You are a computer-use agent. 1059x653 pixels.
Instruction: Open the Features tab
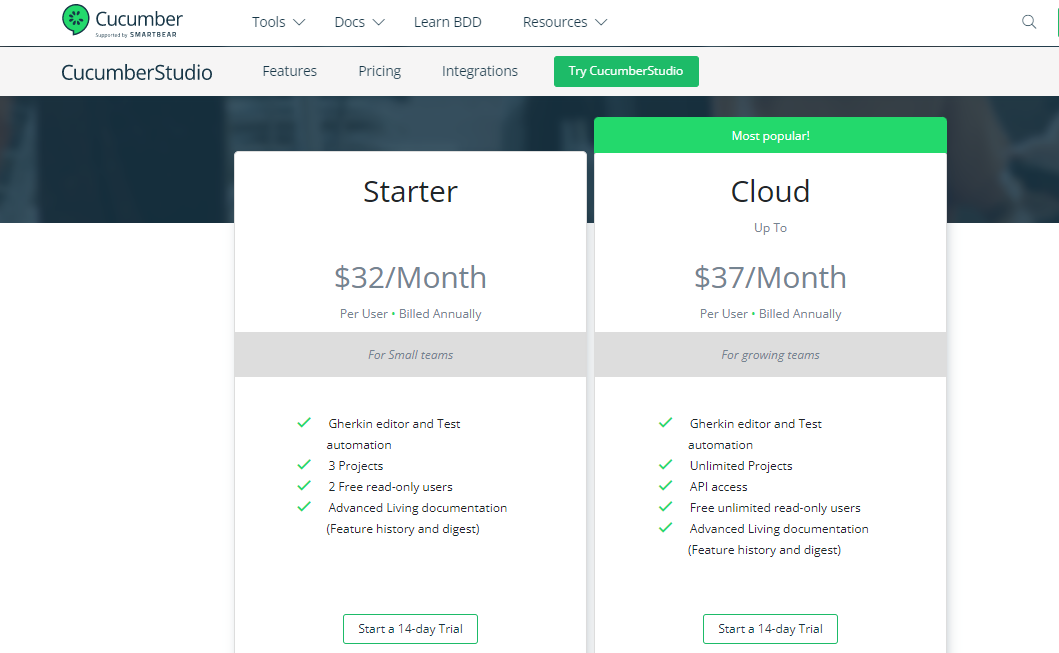tap(290, 71)
